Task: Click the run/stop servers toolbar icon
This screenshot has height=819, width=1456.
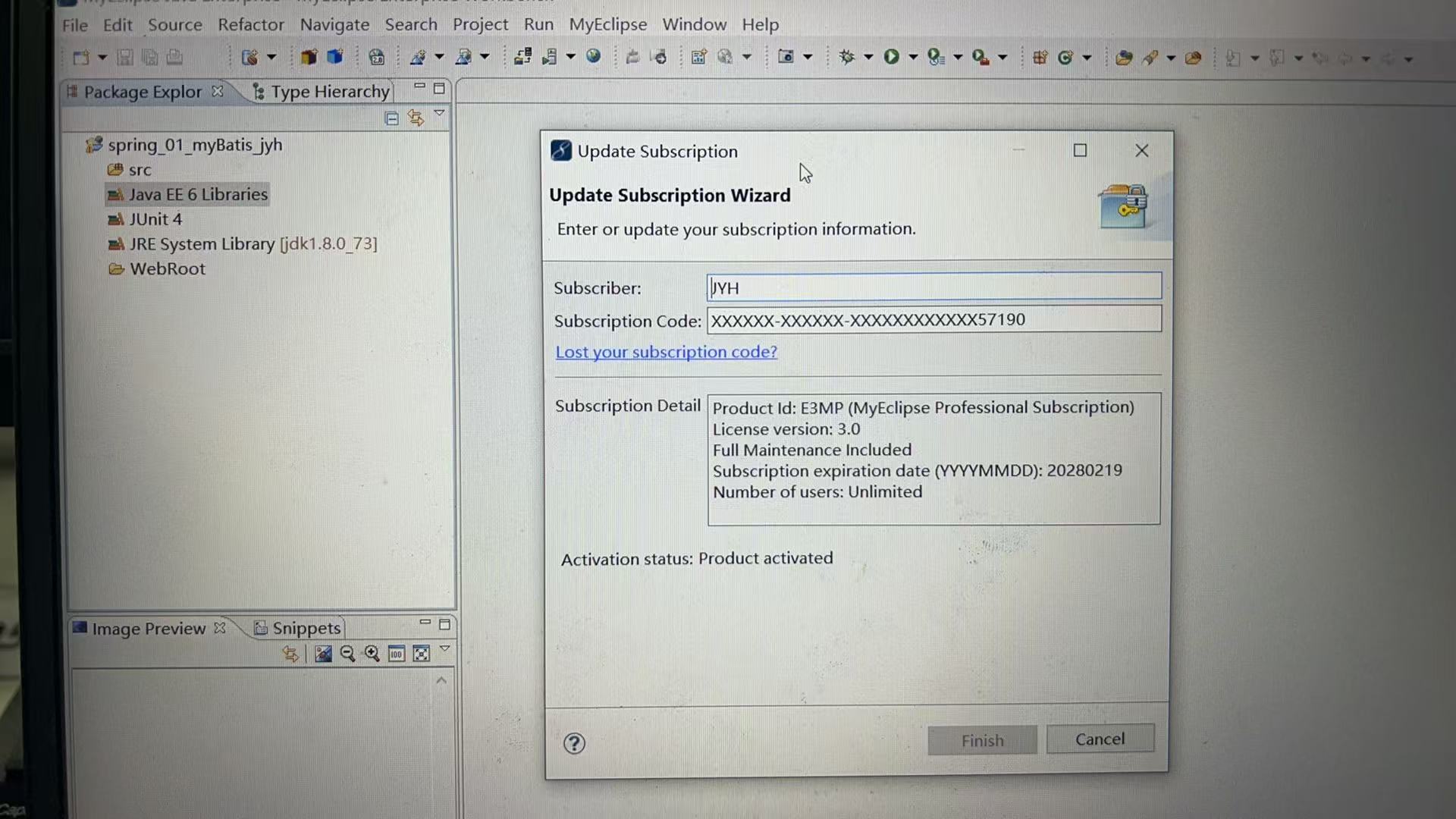Action: coord(550,57)
